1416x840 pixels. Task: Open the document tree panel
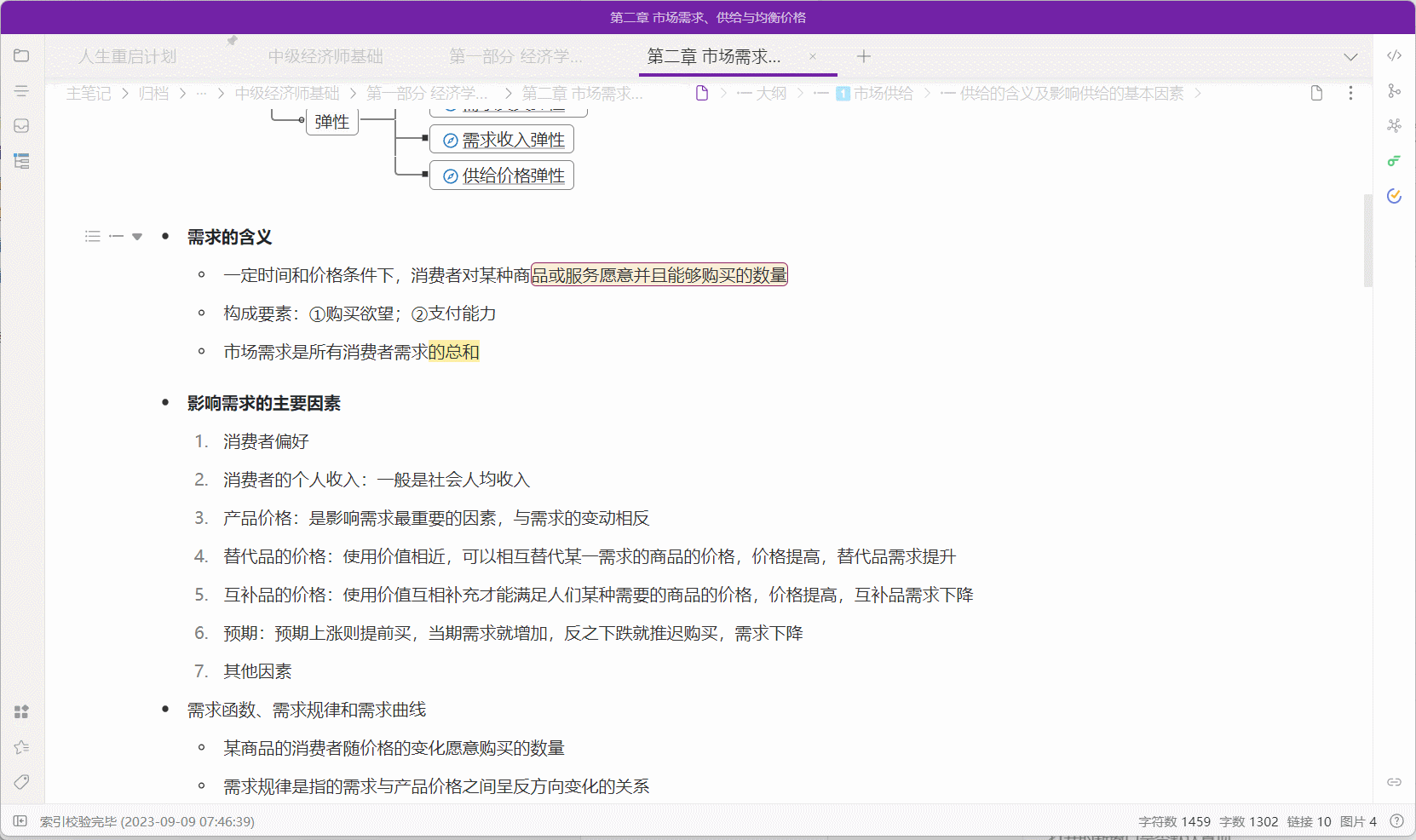point(21,55)
